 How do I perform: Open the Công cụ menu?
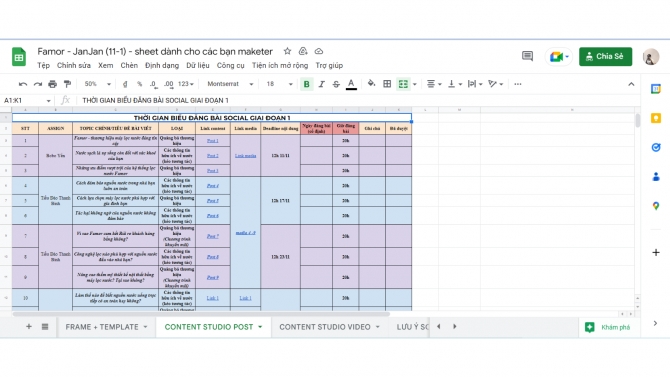(x=230, y=65)
